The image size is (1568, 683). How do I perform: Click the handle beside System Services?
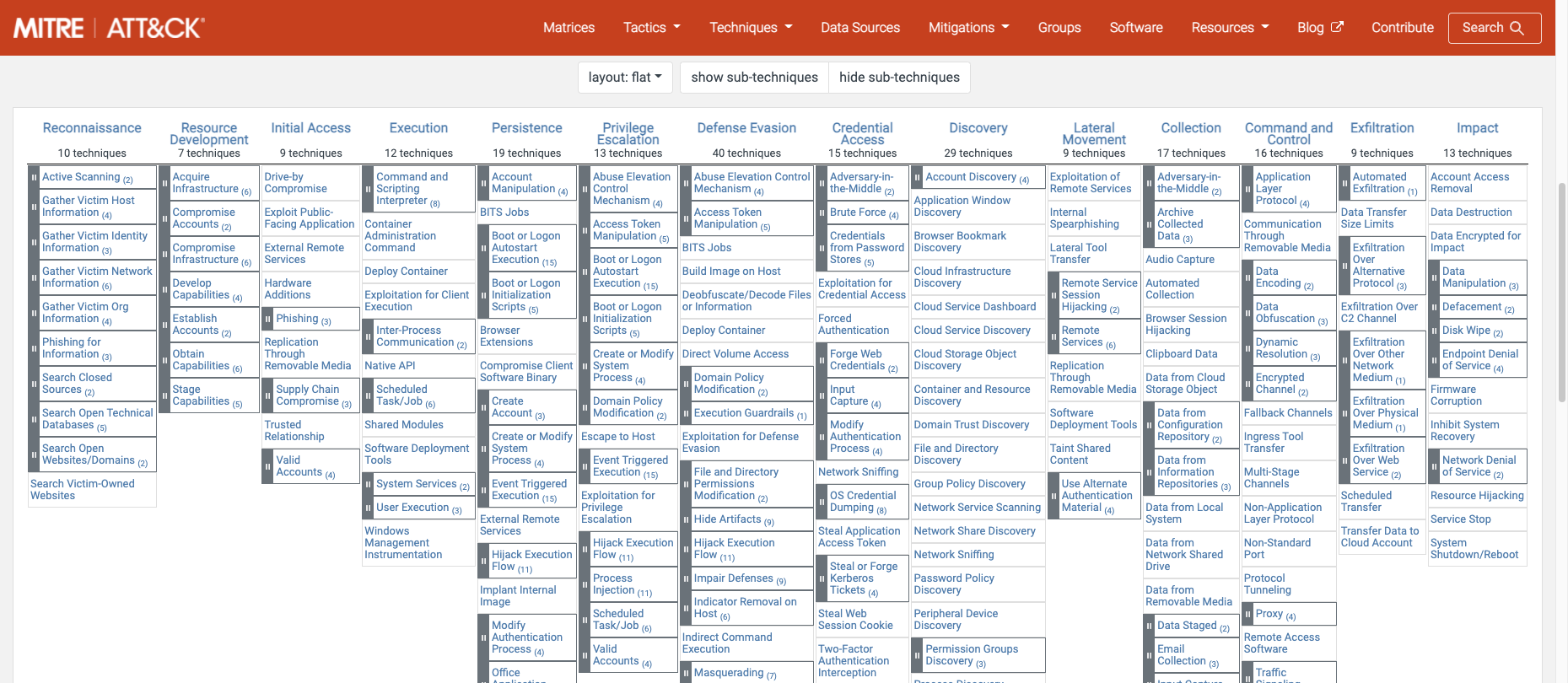click(x=369, y=484)
